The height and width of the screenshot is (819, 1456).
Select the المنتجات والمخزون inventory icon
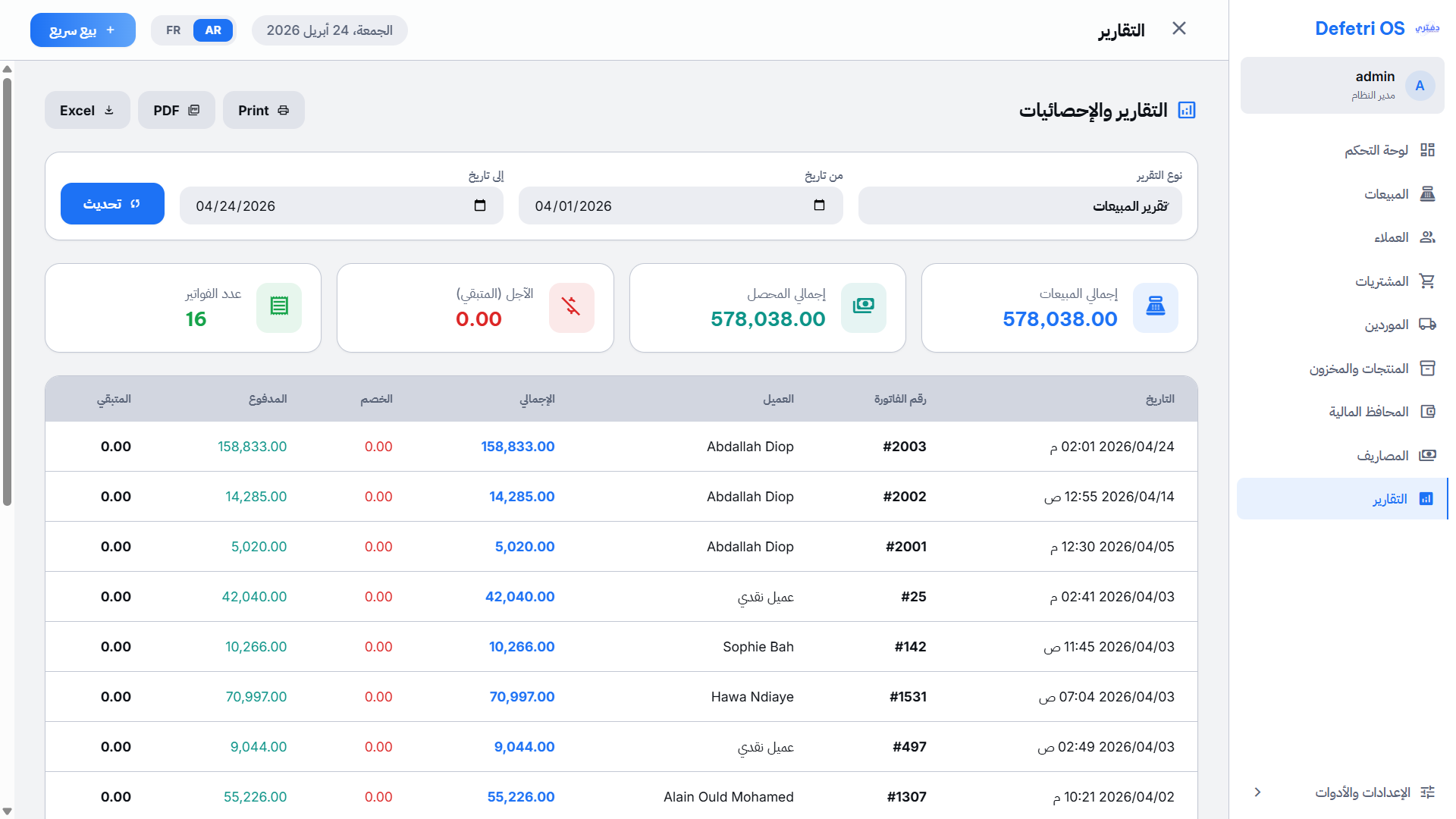click(x=1429, y=368)
